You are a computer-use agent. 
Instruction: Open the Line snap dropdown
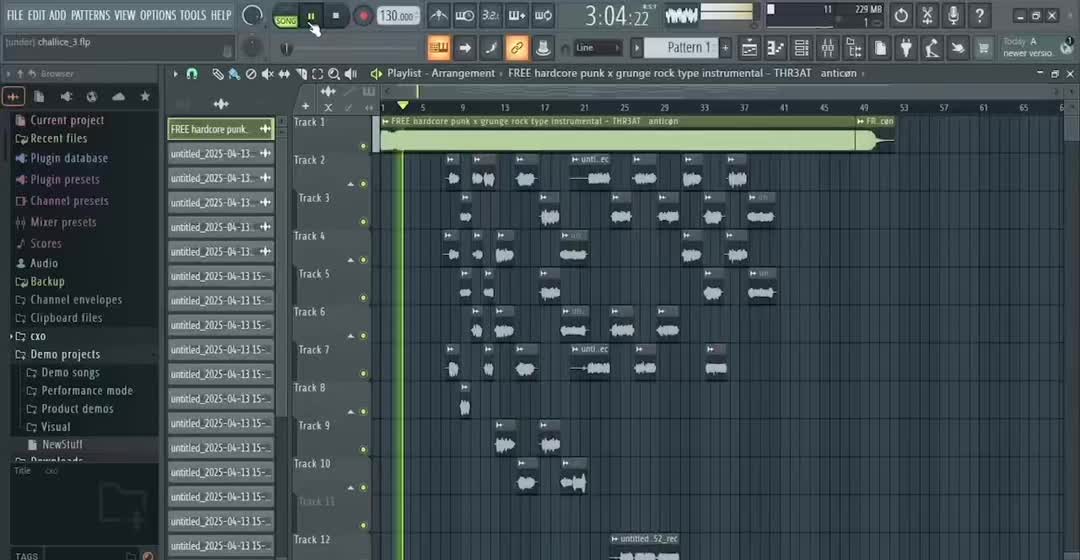coord(597,48)
